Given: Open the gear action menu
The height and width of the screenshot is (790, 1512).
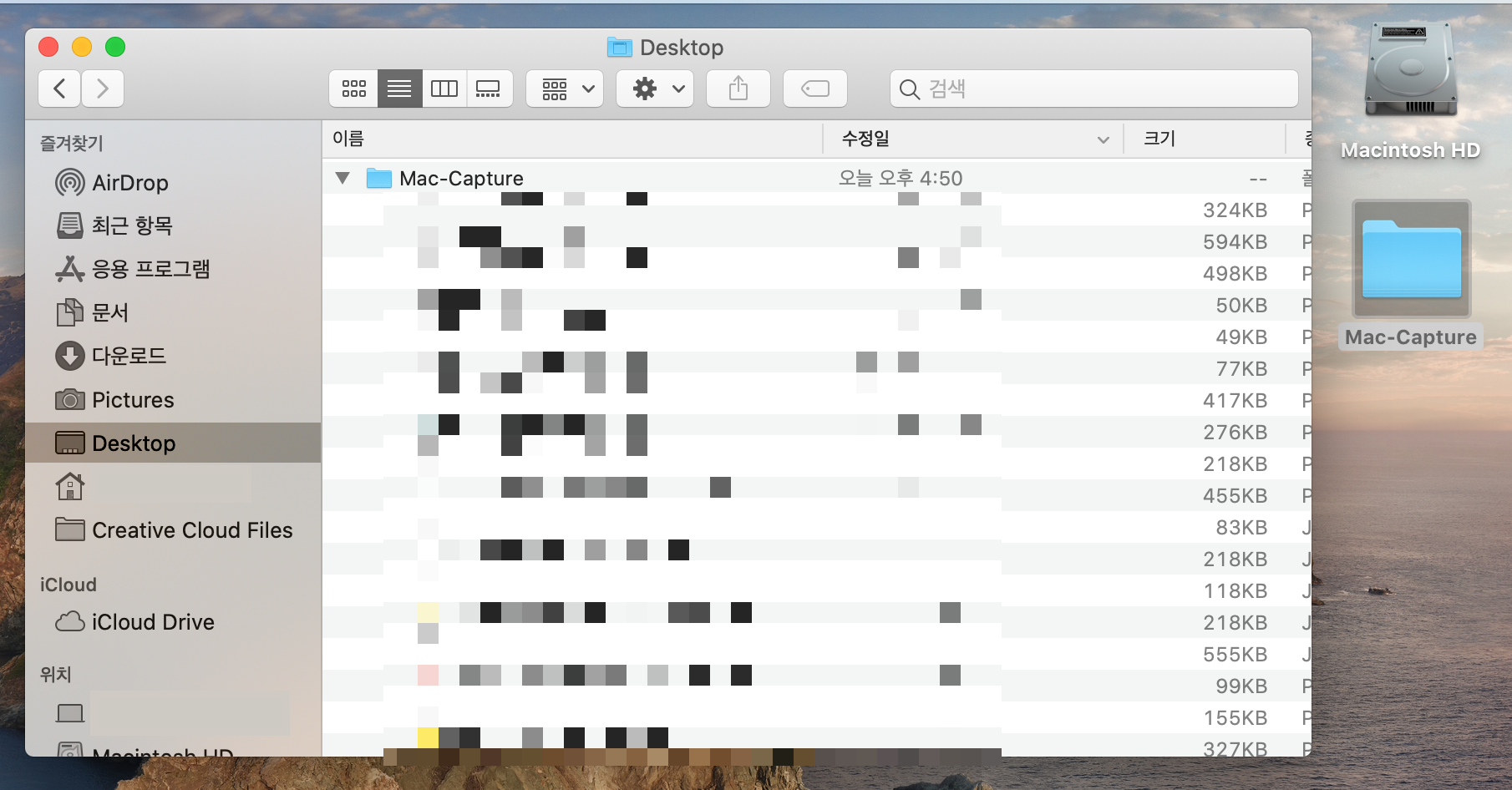Looking at the screenshot, I should 655,89.
